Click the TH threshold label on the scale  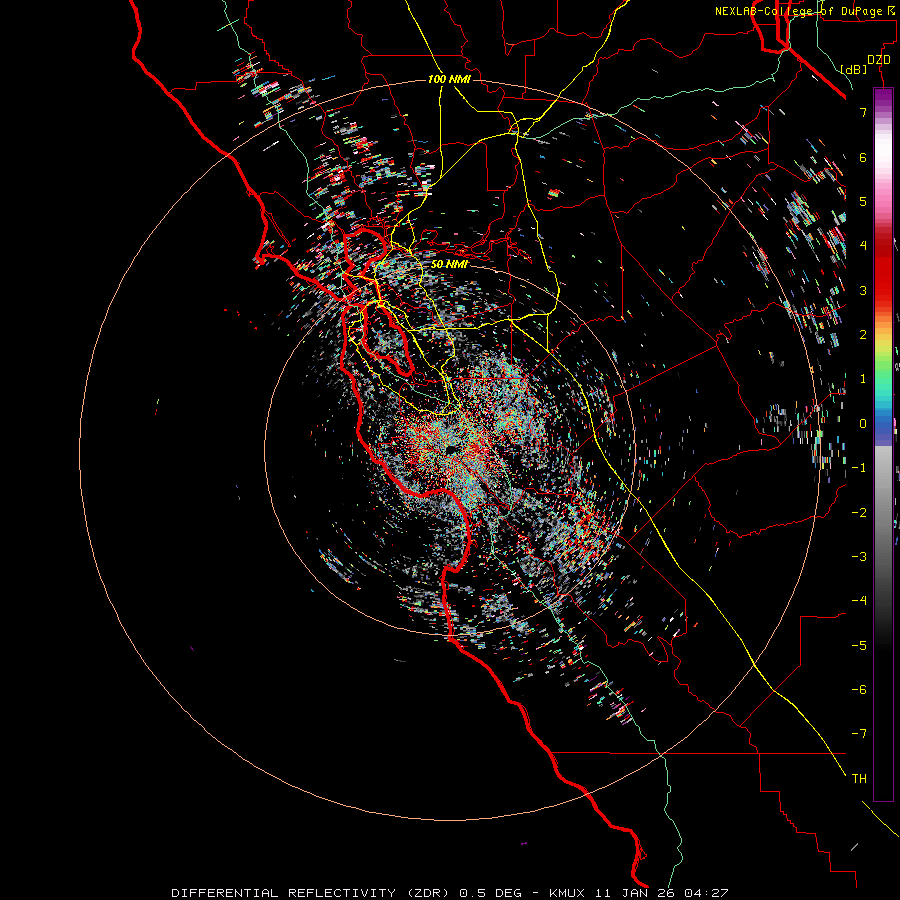[x=859, y=779]
